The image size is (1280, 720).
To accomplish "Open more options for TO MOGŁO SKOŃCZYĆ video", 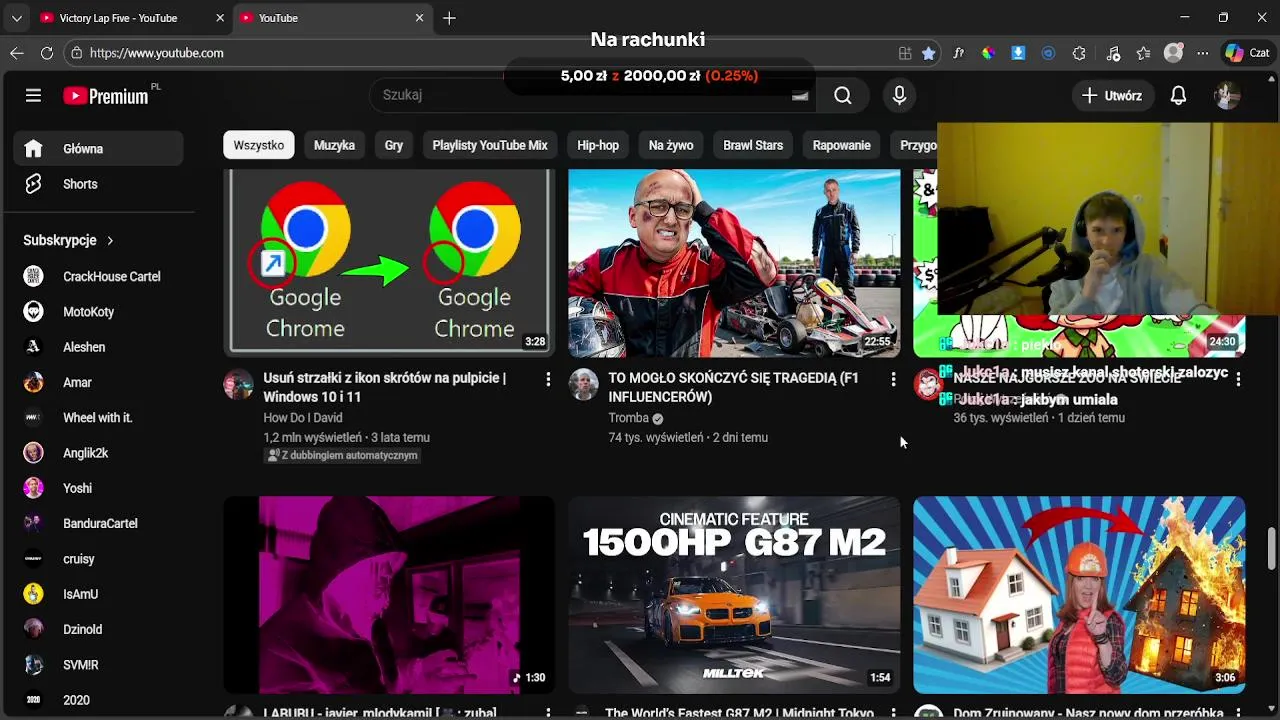I will click(x=893, y=379).
